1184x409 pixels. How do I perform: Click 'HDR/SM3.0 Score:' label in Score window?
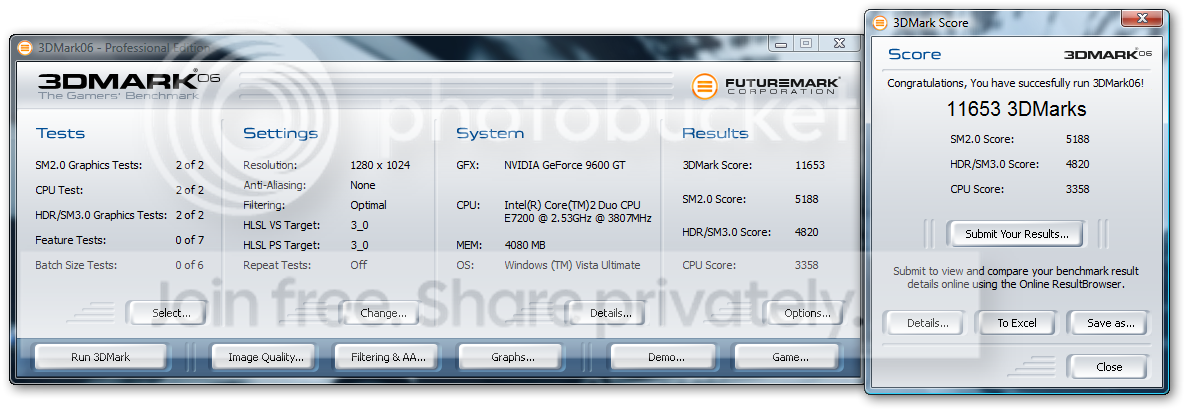[x=994, y=164]
